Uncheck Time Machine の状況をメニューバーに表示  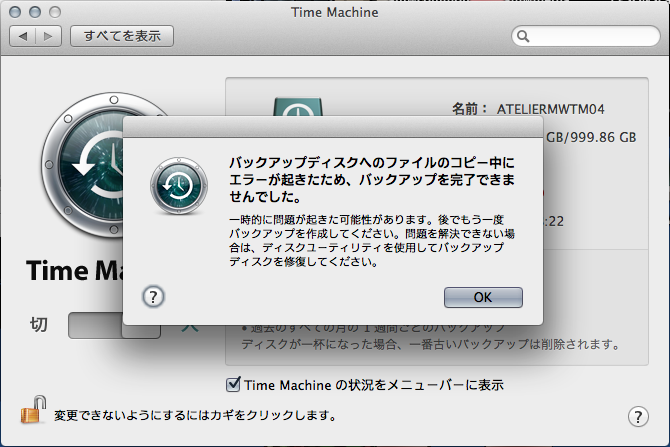pyautogui.click(x=234, y=384)
